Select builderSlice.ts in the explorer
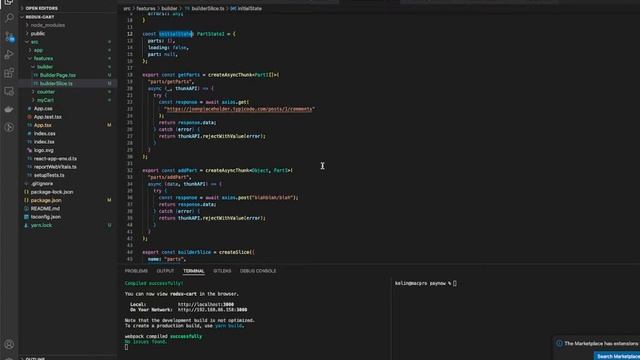640x360 pixels. click(56, 83)
